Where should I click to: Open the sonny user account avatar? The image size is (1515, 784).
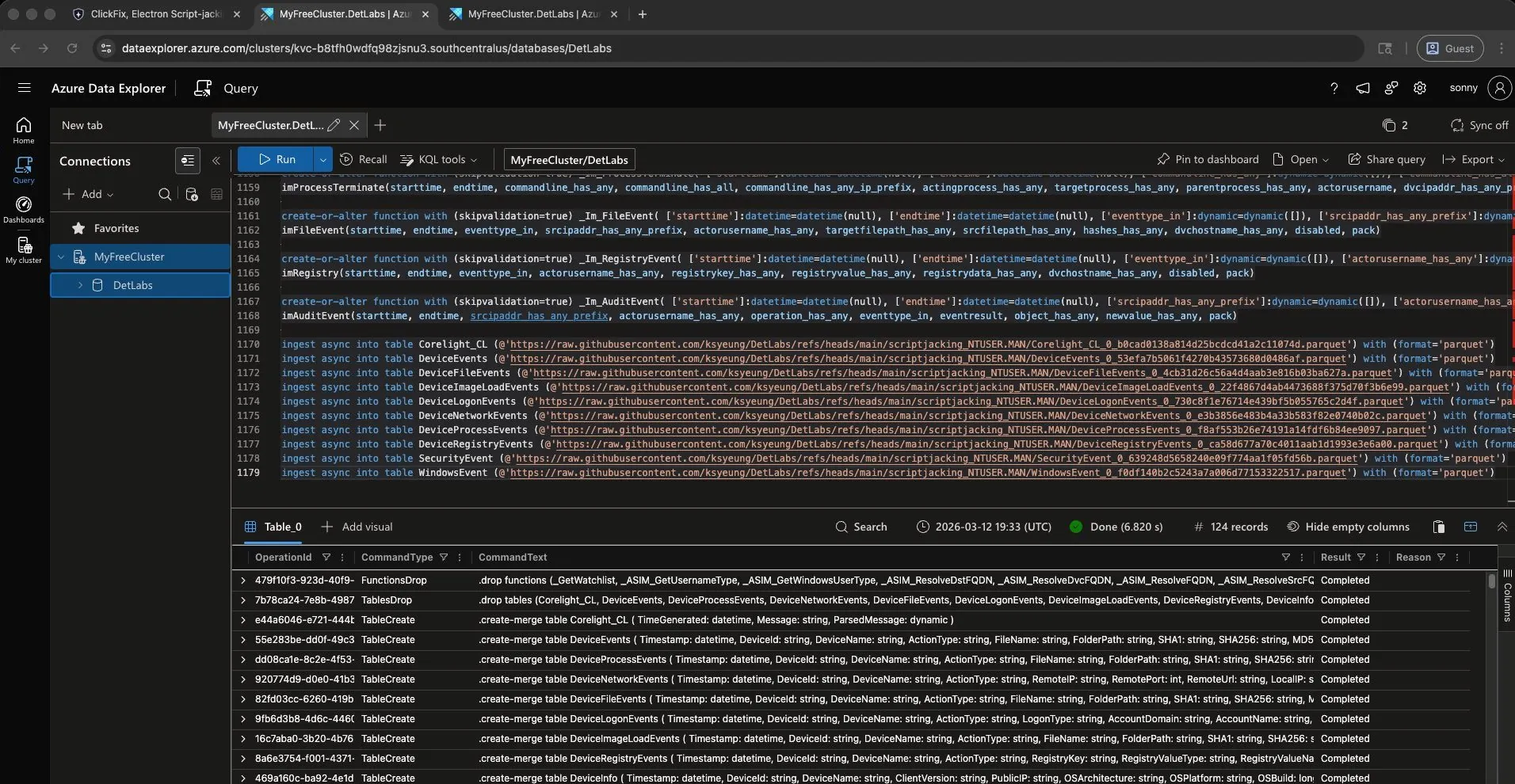coord(1499,88)
